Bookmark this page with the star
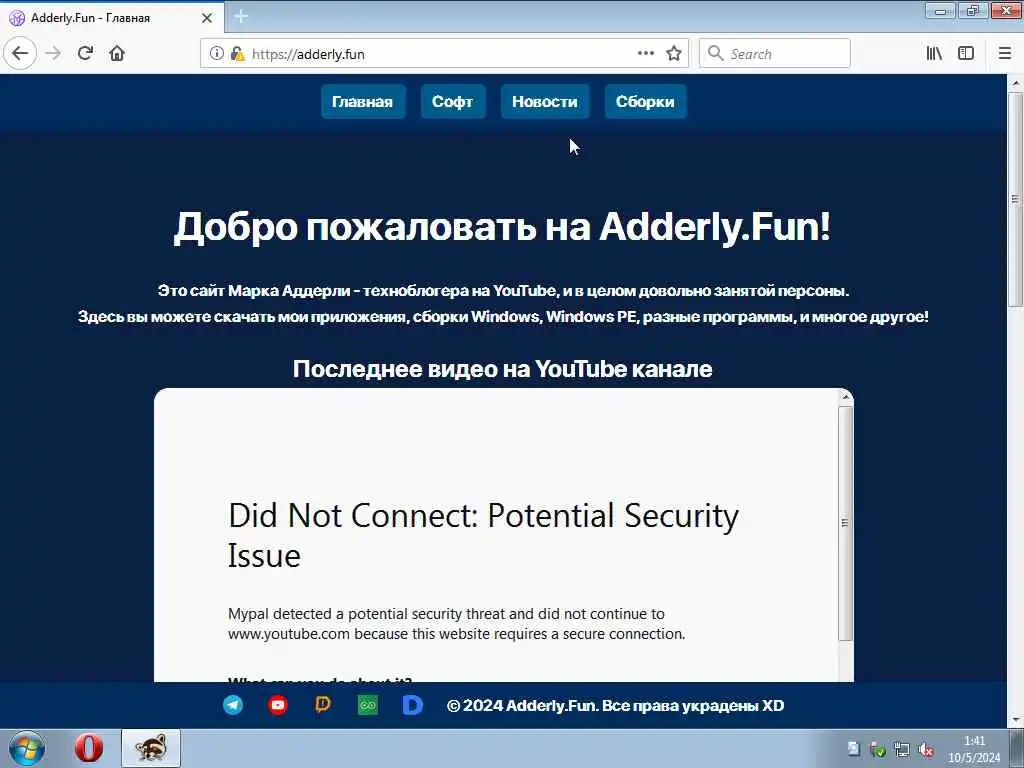This screenshot has height=768, width=1024. 674,54
